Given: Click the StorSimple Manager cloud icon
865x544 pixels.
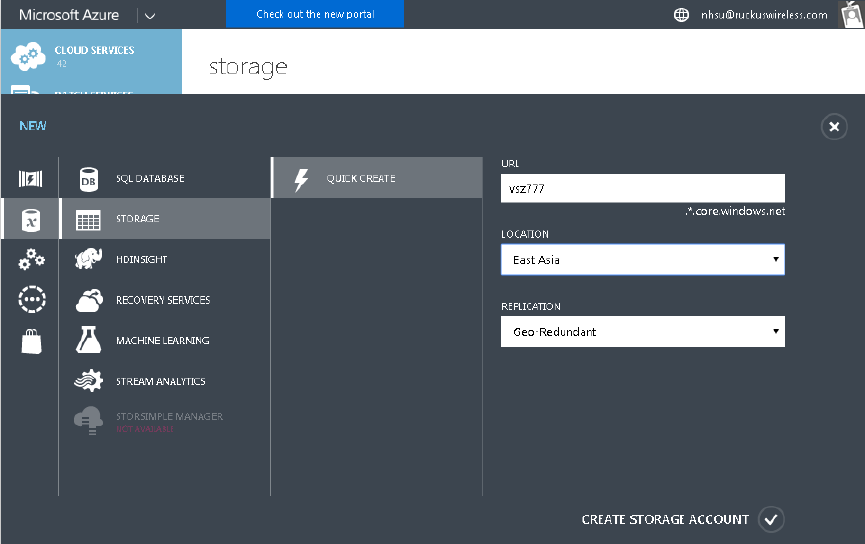Looking at the screenshot, I should [x=88, y=420].
